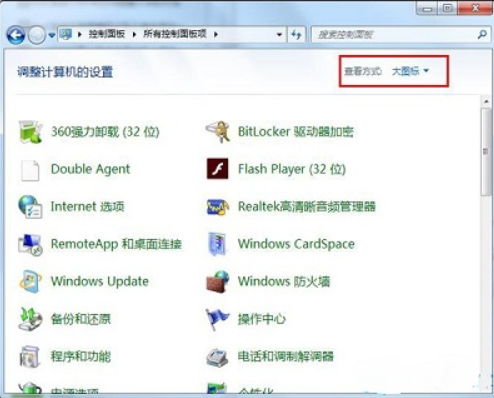This screenshot has height=398, width=494.
Task: Open the Windows 防火墙 link
Action: click(x=284, y=281)
